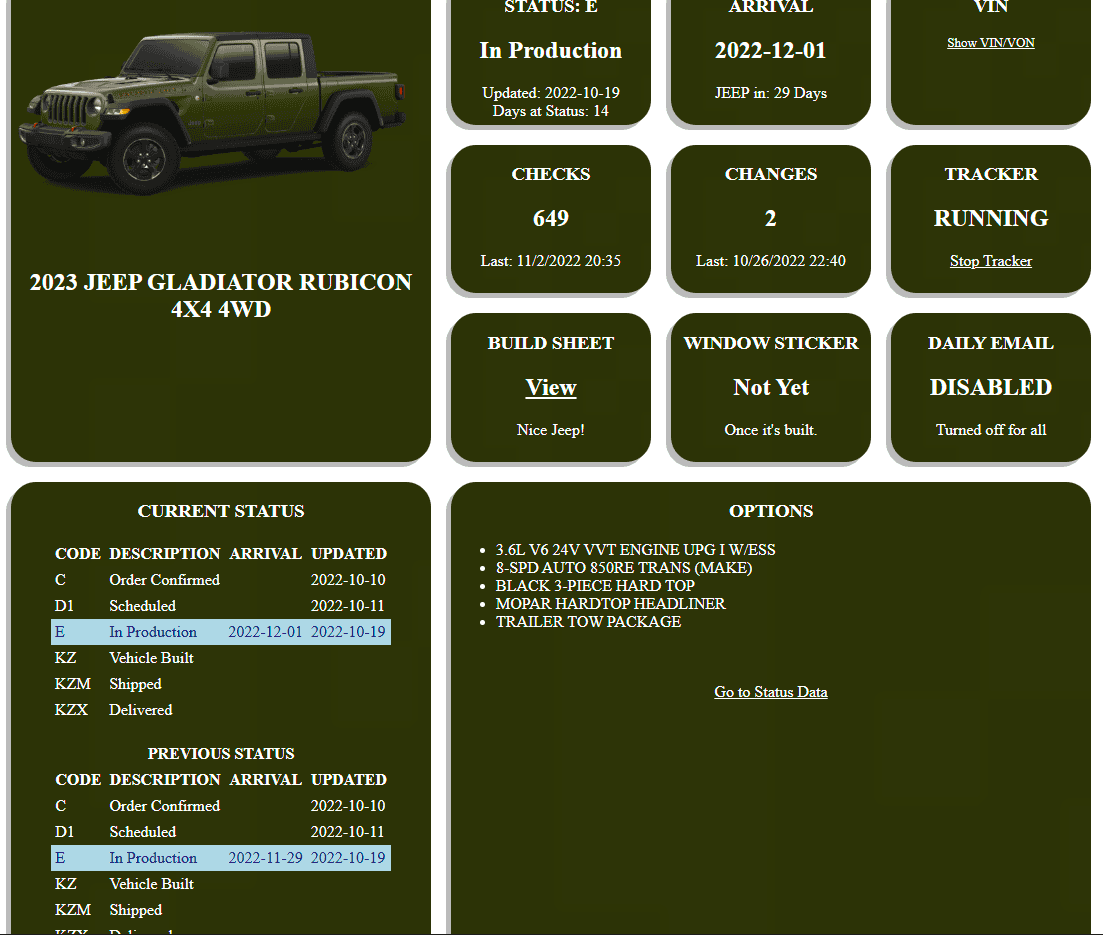This screenshot has height=935, width=1103.
Task: Click the CHANGES card heading
Action: (x=770, y=174)
